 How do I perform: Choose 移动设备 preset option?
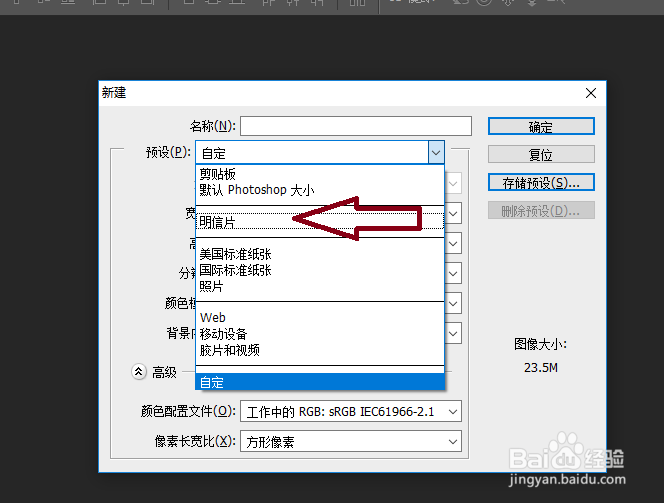[x=320, y=334]
